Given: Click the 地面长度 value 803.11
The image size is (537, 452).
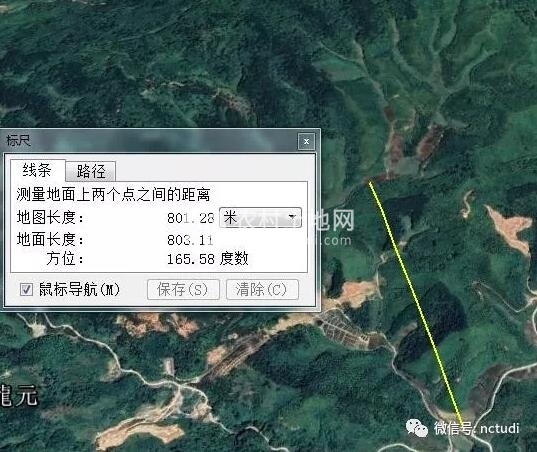Looking at the screenshot, I should pyautogui.click(x=190, y=240).
